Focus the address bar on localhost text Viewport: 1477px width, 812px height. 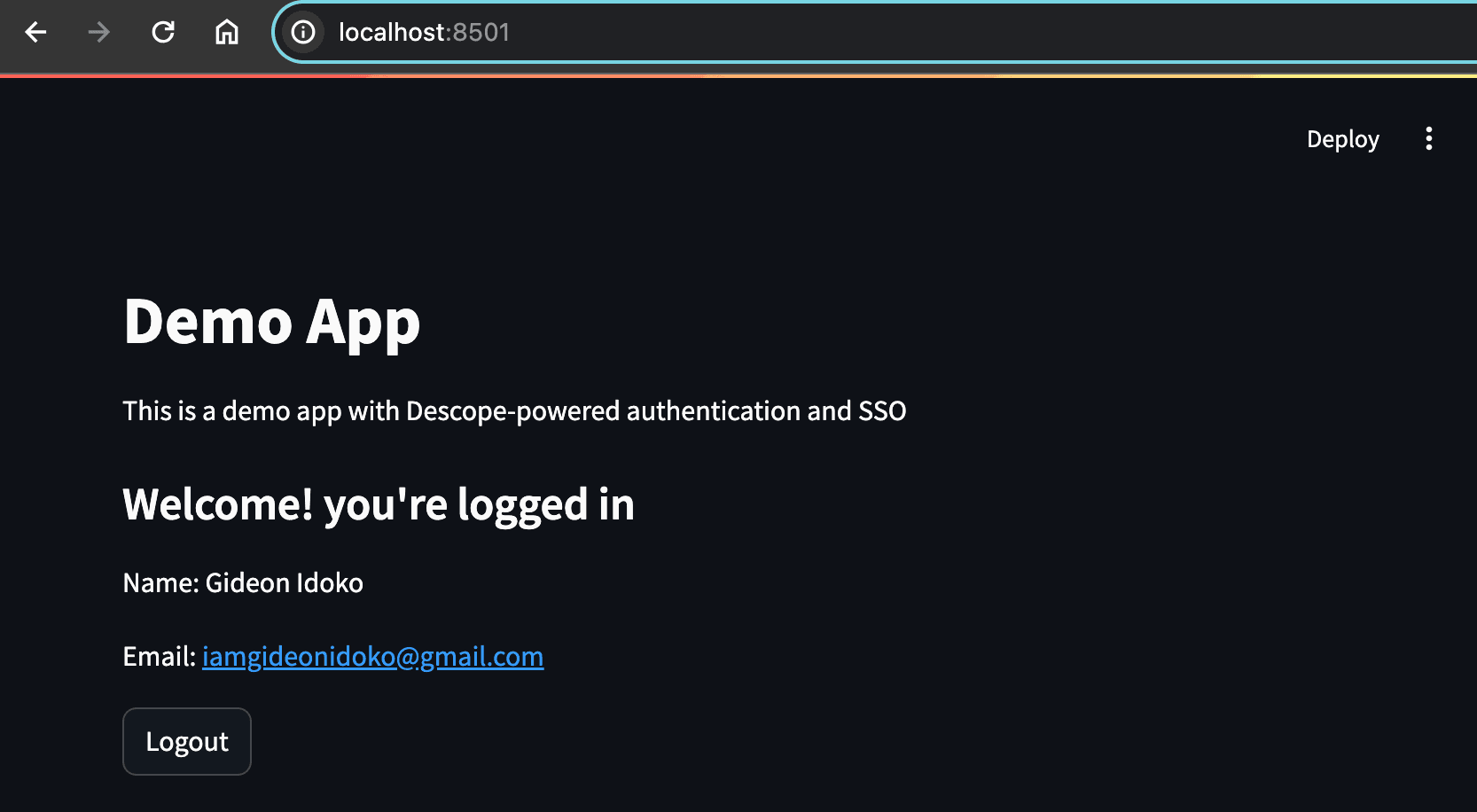click(x=393, y=33)
